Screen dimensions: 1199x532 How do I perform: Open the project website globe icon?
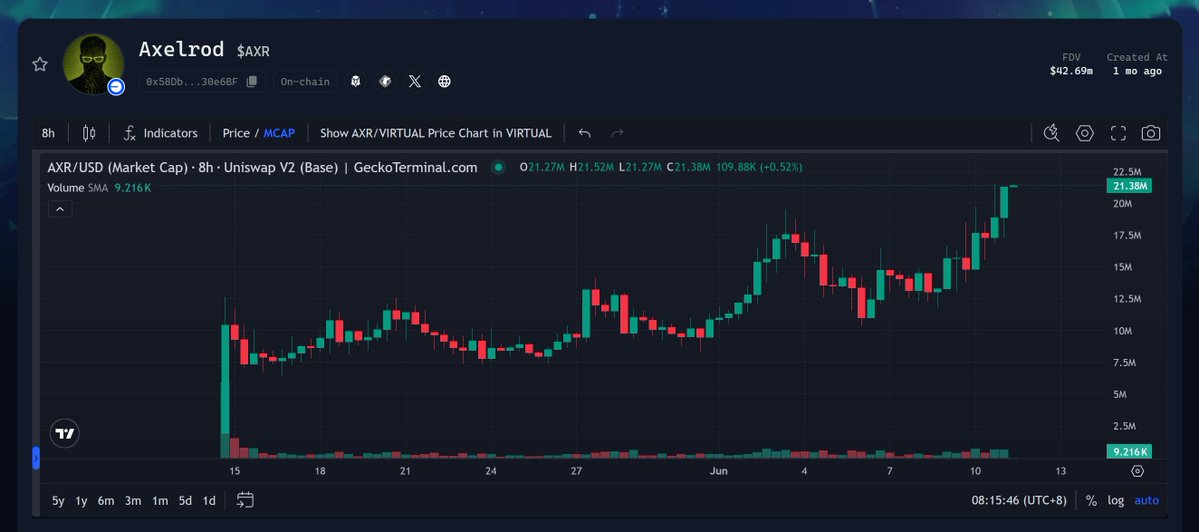444,81
